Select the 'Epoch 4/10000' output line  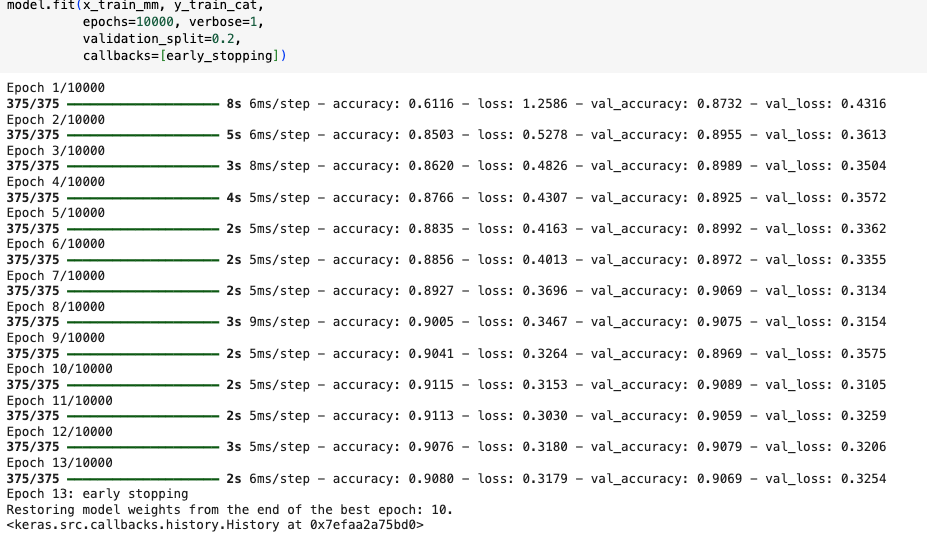(56, 182)
